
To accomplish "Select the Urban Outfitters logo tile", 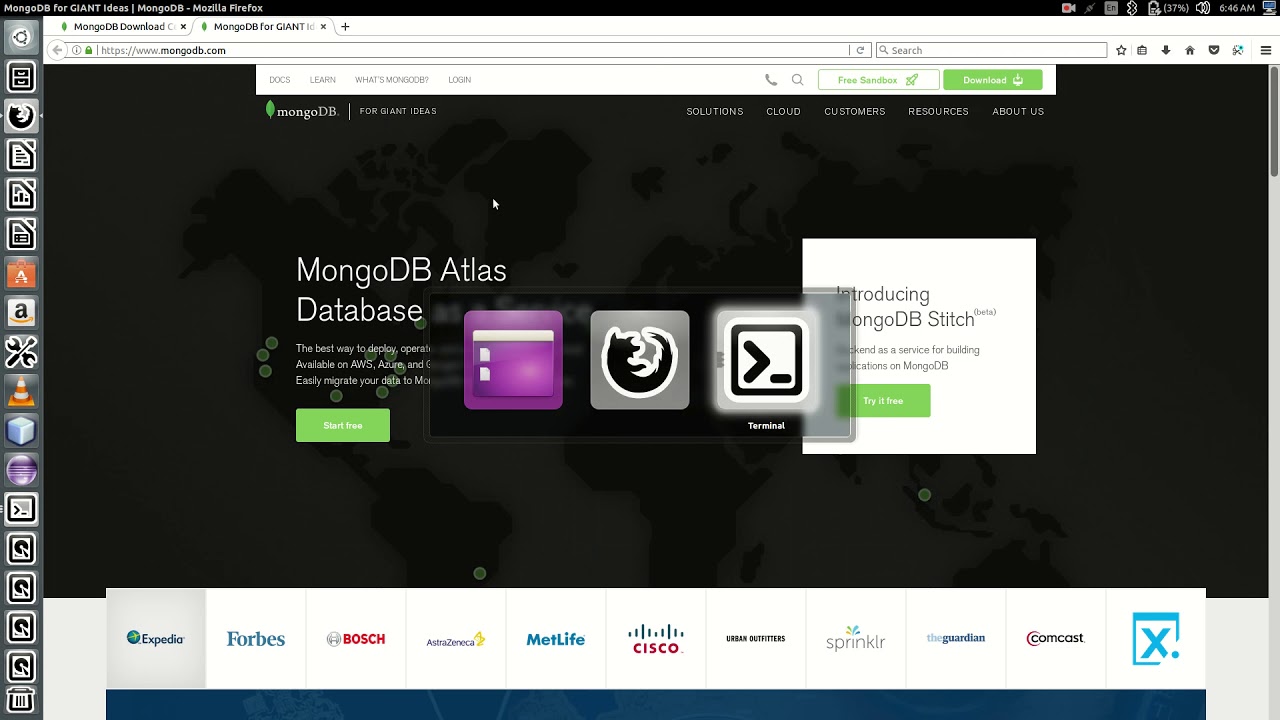I will [x=756, y=638].
